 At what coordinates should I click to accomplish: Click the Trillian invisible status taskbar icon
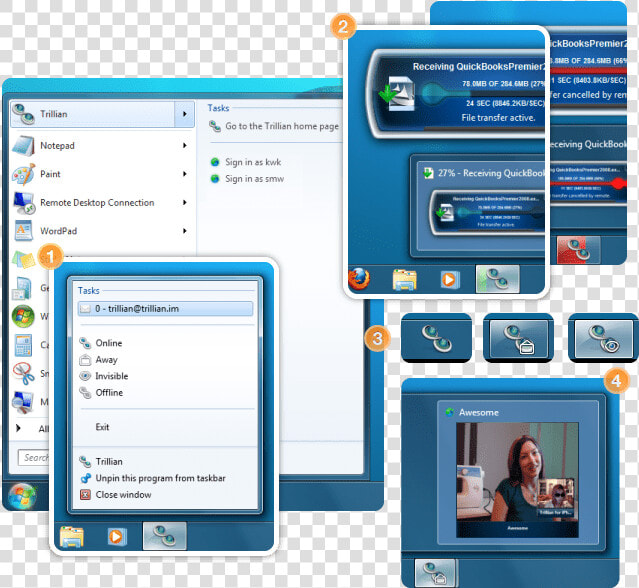point(603,338)
